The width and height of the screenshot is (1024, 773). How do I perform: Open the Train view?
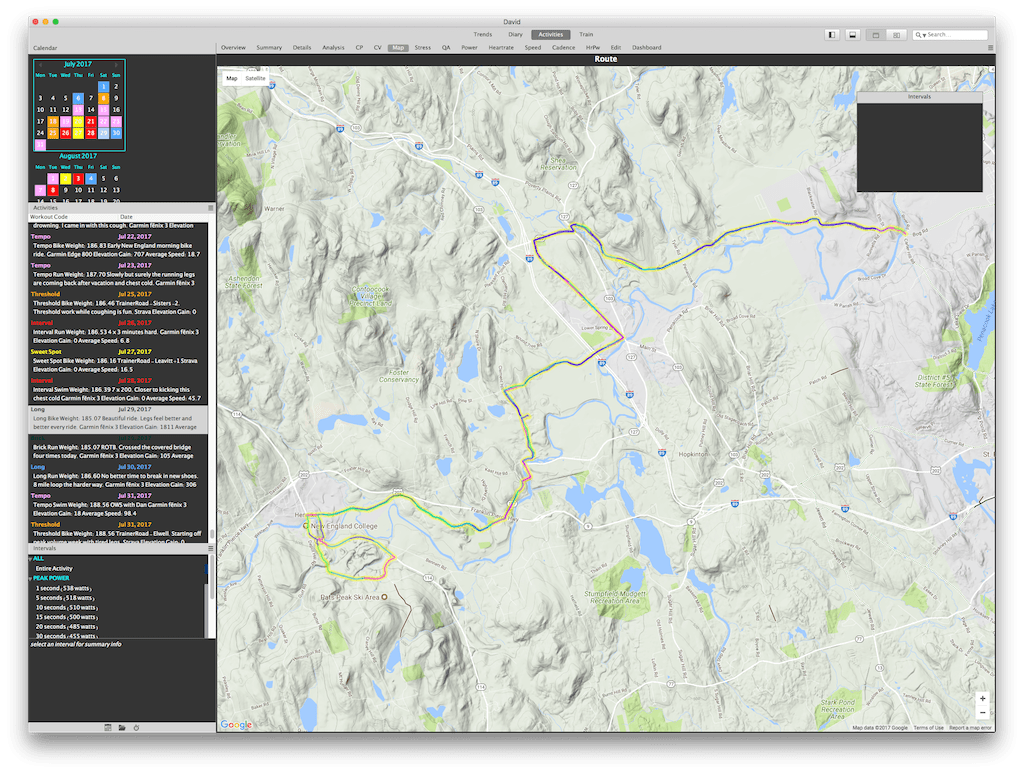click(586, 35)
